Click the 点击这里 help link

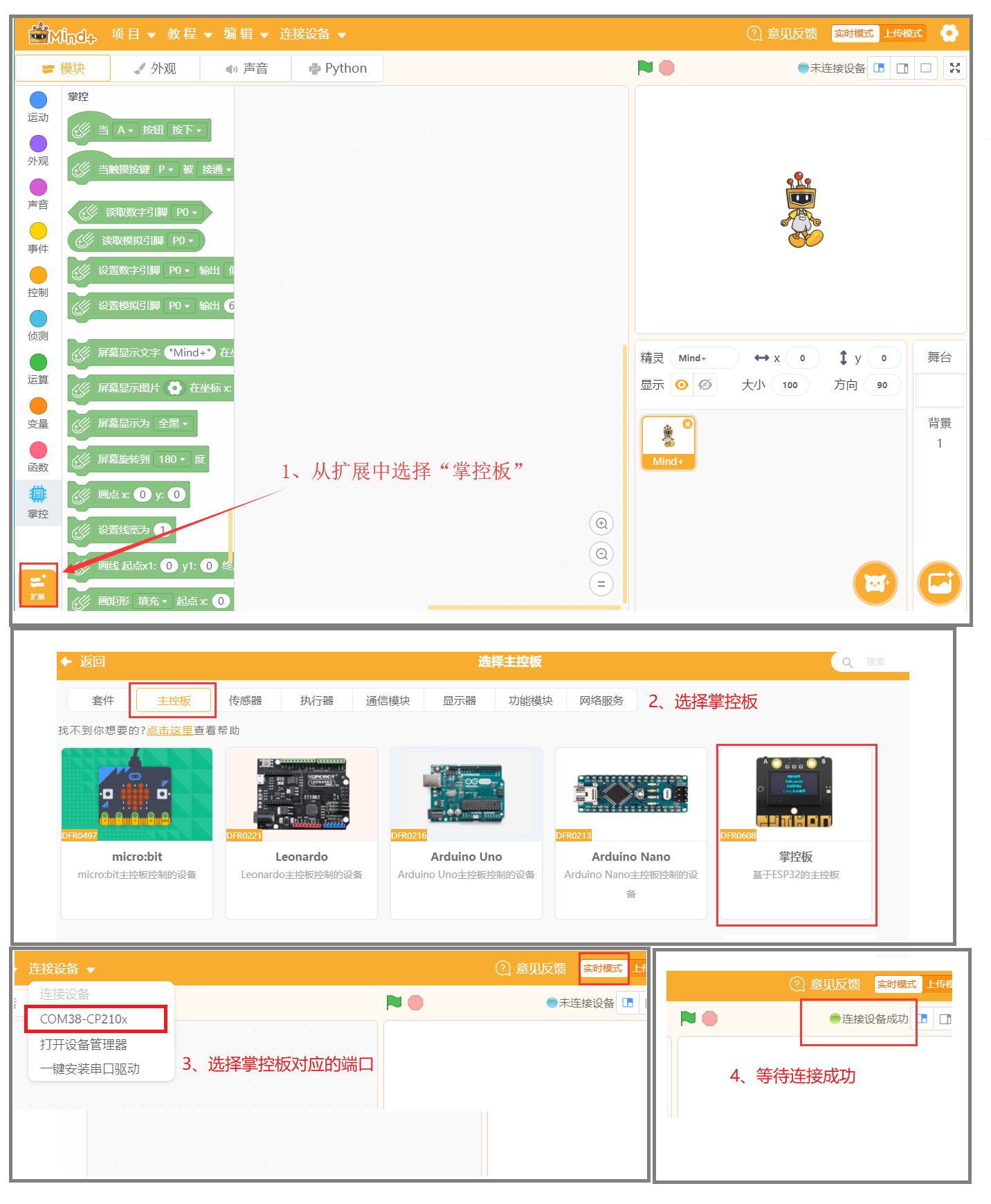tap(170, 731)
